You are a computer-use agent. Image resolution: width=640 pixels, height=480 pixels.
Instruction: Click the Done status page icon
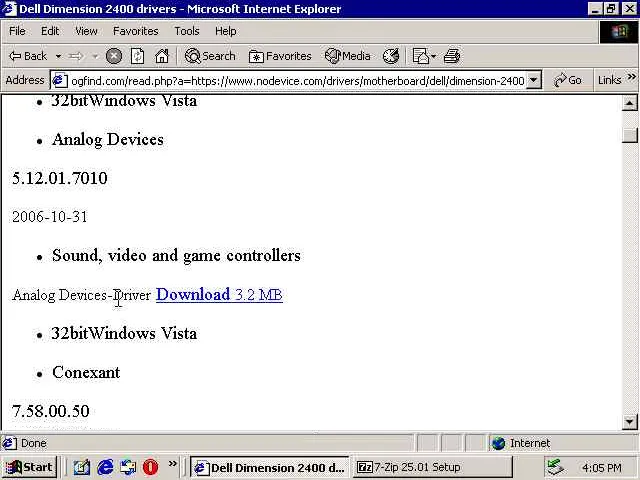point(9,443)
